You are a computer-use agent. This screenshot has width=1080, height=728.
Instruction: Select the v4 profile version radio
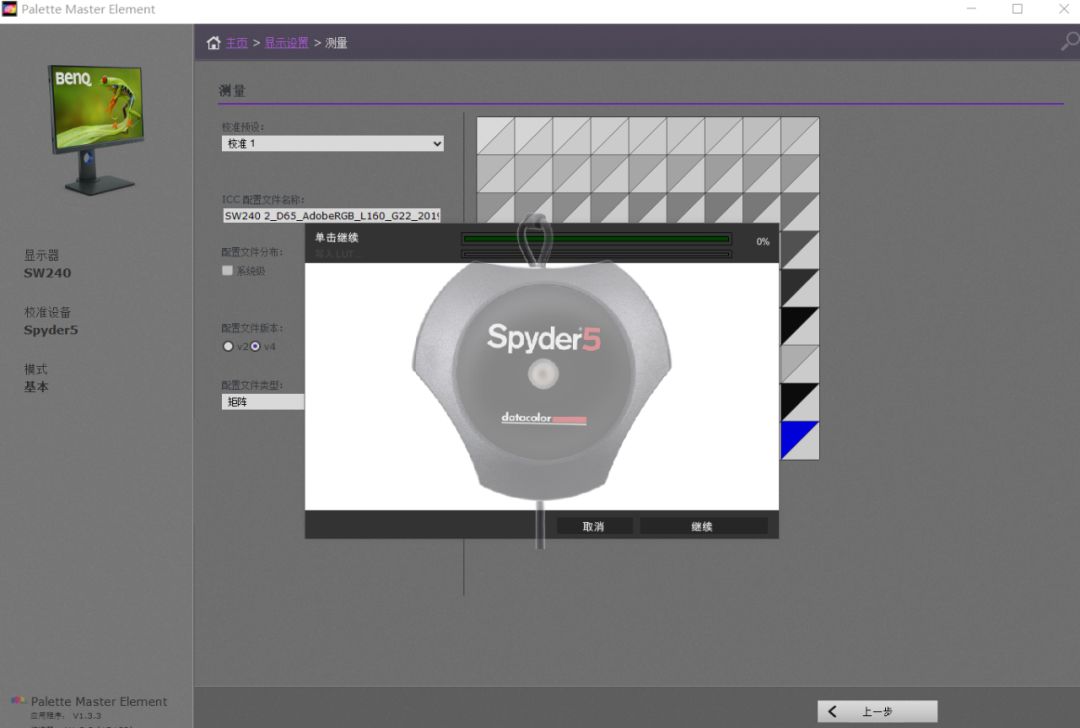[256, 346]
